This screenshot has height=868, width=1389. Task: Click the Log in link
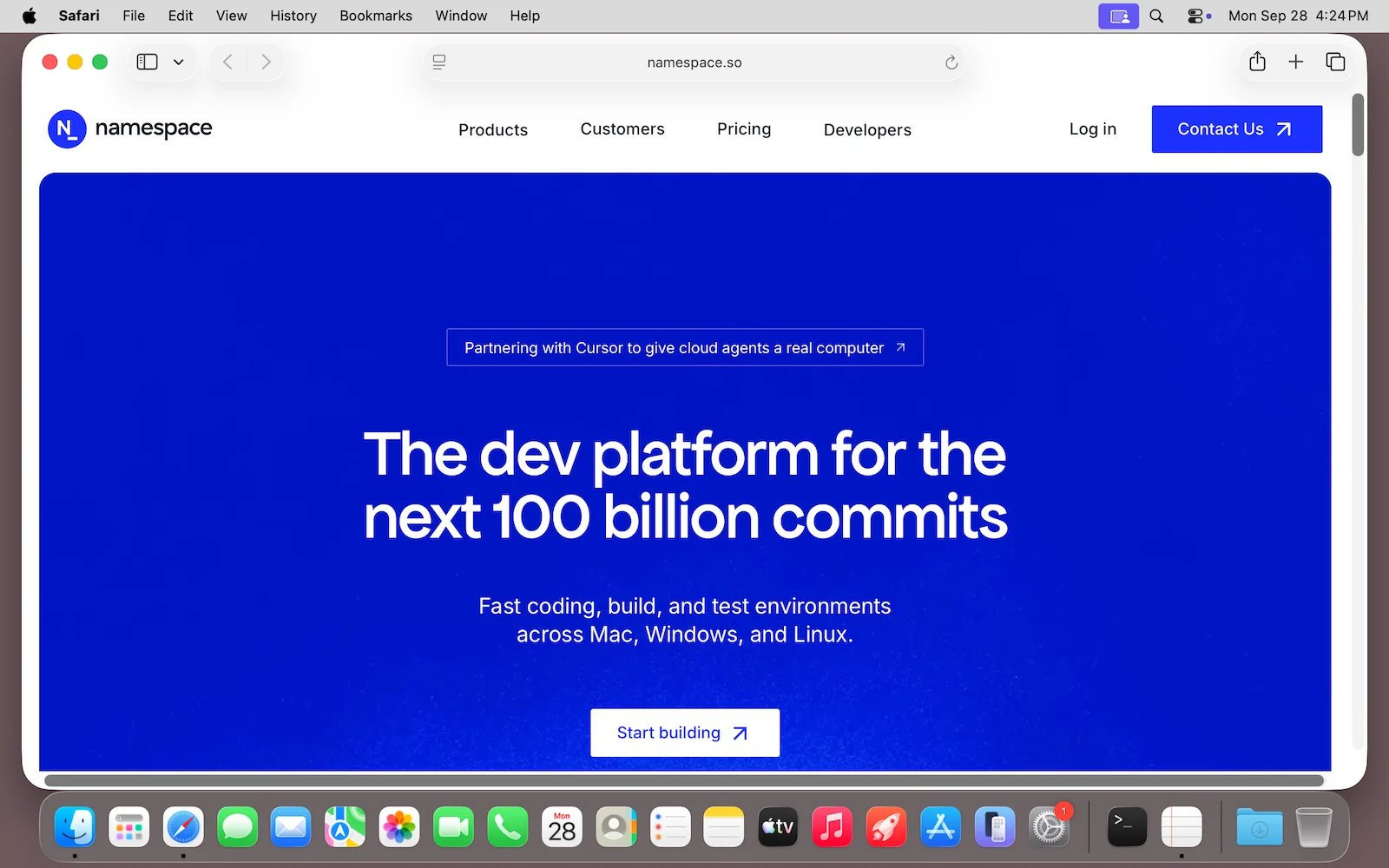tap(1093, 128)
